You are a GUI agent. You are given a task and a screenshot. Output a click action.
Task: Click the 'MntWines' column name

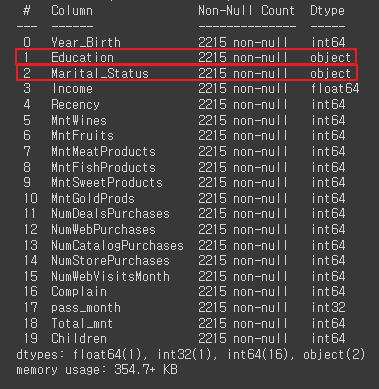point(79,120)
